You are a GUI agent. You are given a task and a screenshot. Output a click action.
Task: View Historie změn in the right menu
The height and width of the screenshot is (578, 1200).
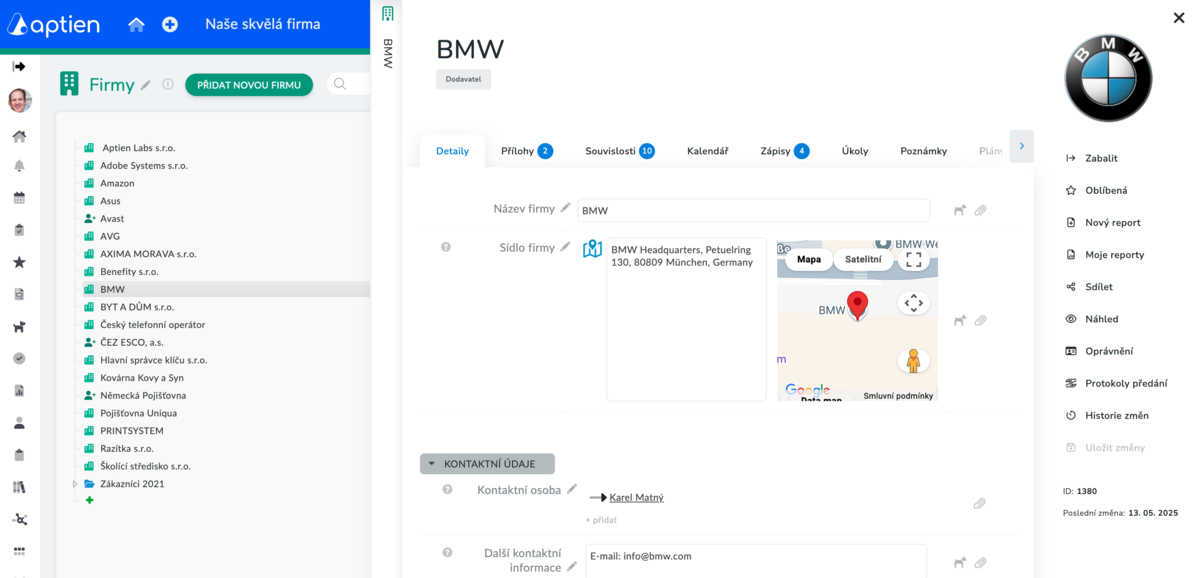point(1107,415)
